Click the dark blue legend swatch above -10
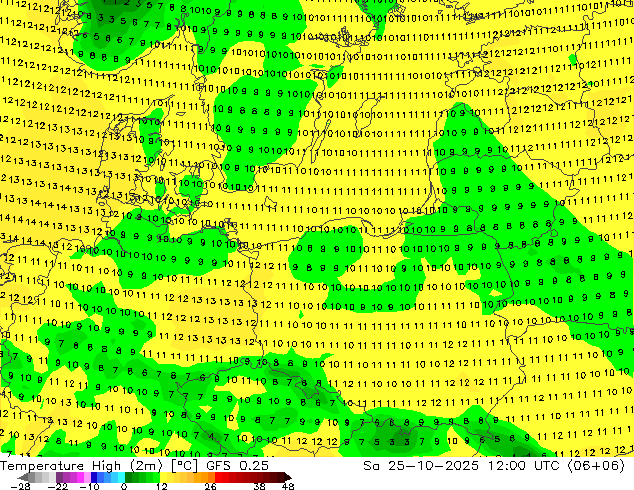 point(94,477)
